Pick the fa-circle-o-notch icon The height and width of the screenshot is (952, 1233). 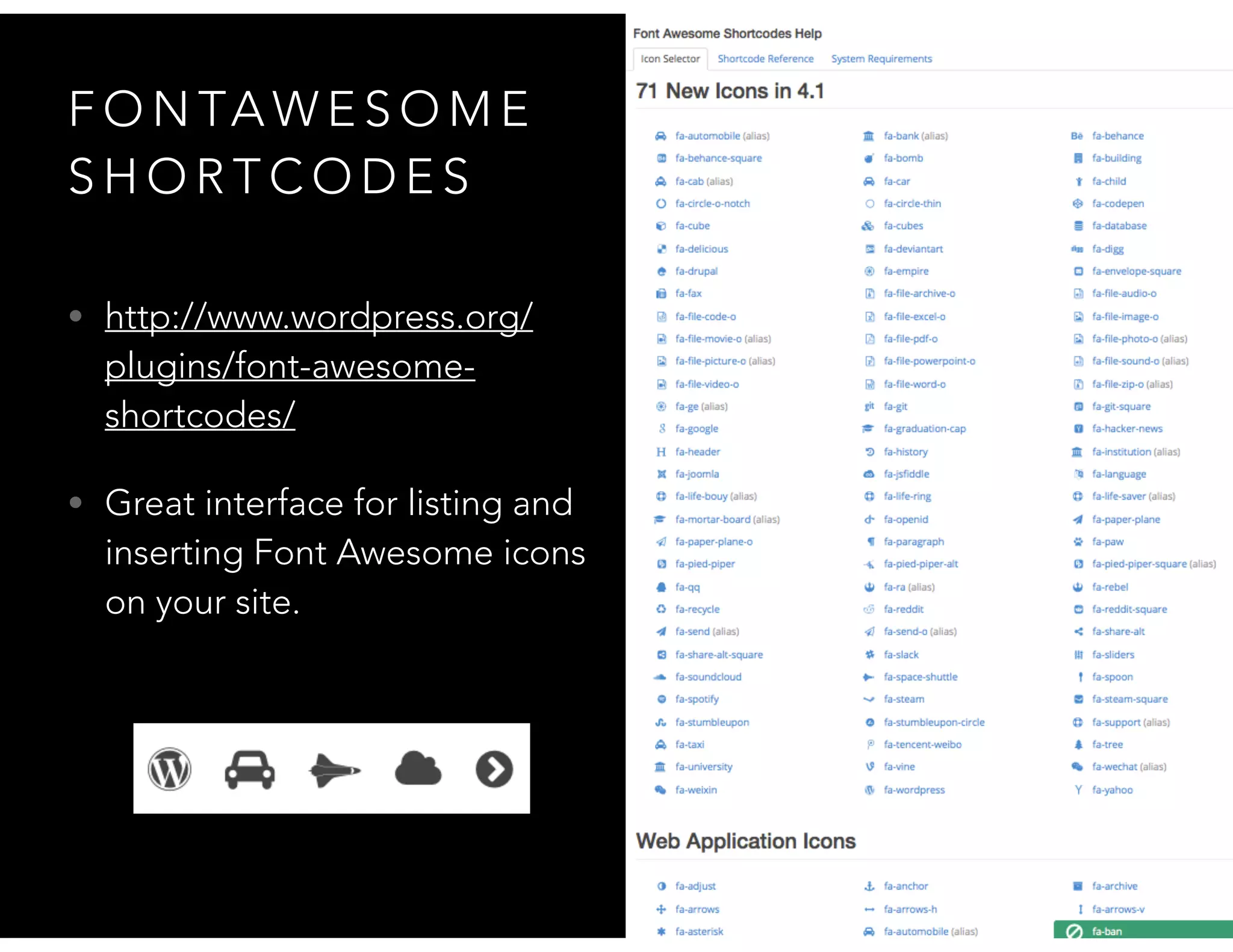661,203
